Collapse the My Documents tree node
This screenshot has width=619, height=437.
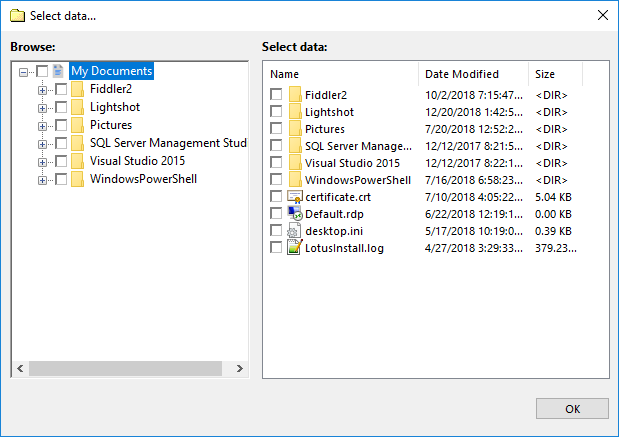coord(24,72)
